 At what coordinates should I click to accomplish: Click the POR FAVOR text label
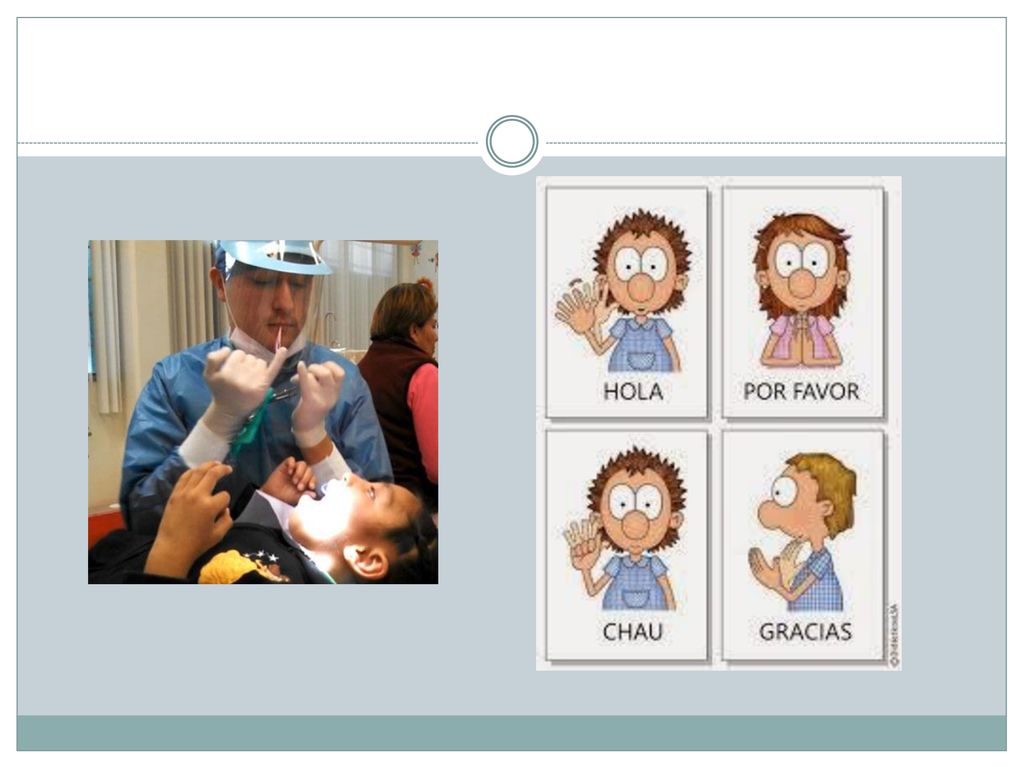[801, 391]
